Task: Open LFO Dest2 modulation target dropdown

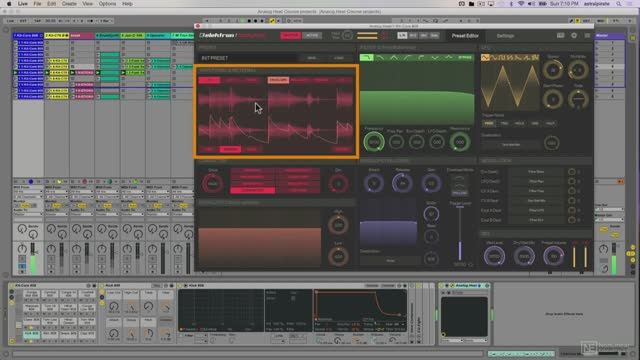Action: tap(536, 181)
